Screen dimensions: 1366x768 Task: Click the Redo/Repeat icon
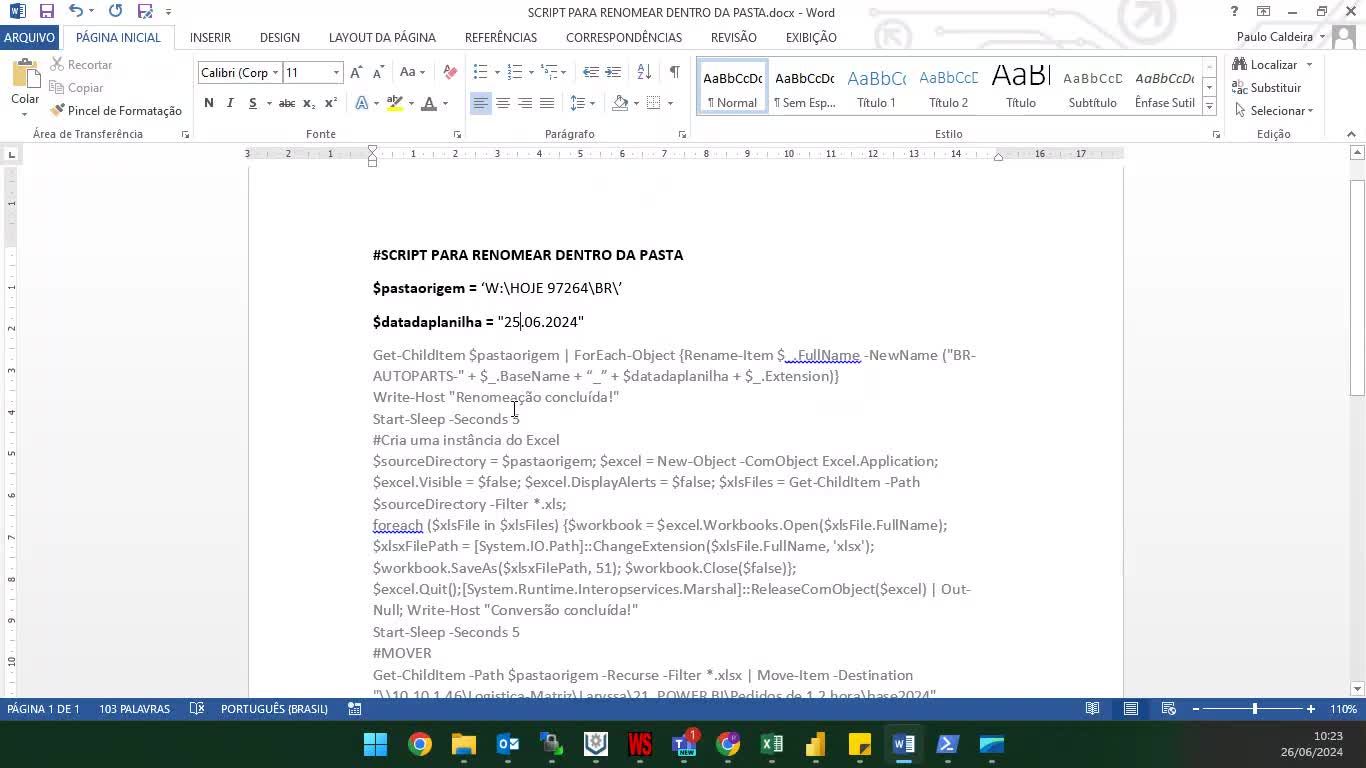tap(115, 12)
